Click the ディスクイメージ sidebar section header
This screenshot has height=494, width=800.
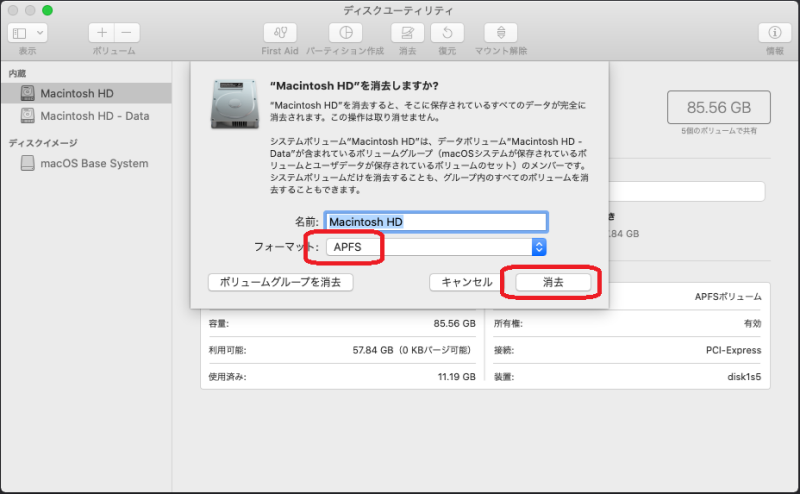[43, 143]
